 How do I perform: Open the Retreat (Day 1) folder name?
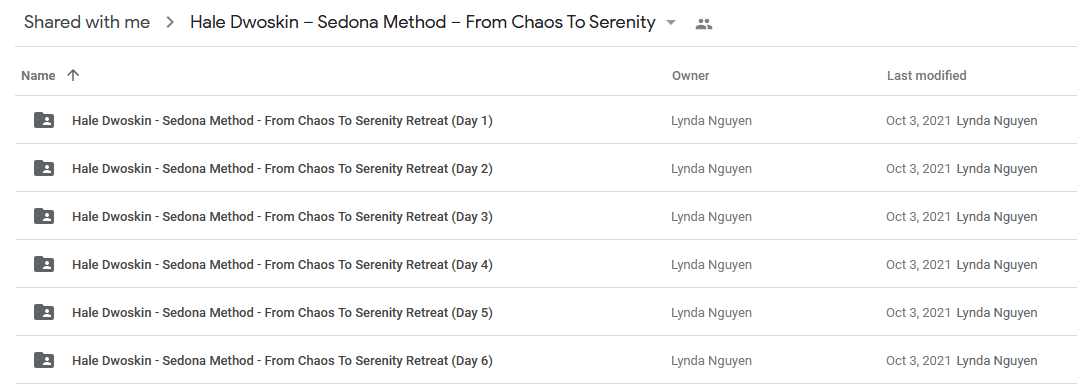click(x=282, y=121)
